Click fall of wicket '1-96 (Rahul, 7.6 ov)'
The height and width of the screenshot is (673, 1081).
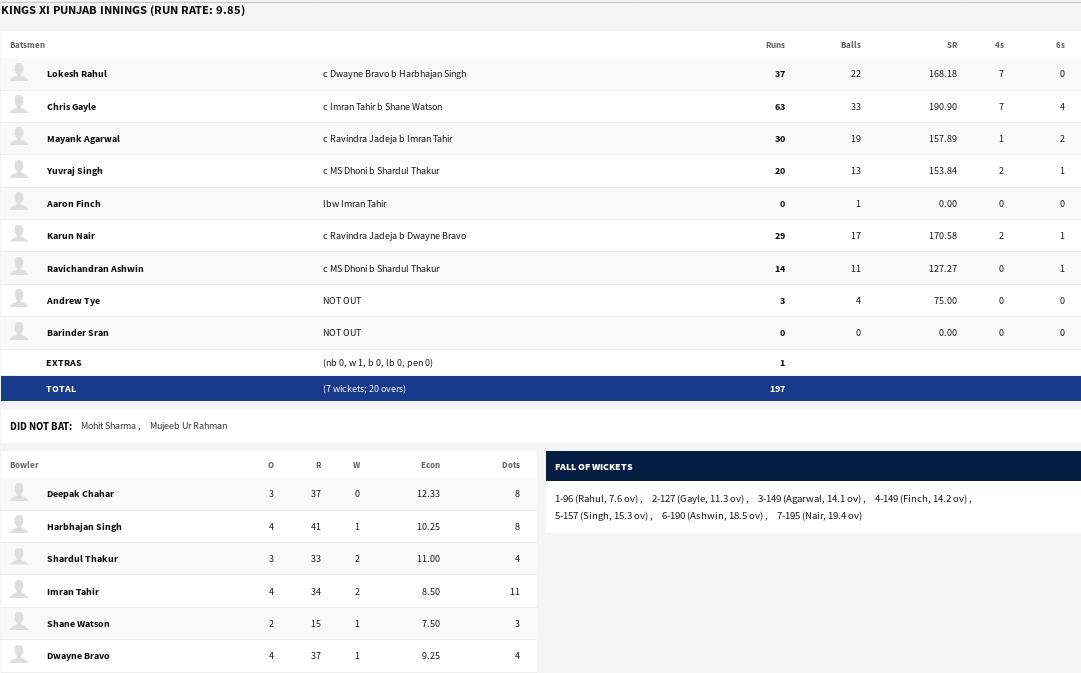click(596, 499)
